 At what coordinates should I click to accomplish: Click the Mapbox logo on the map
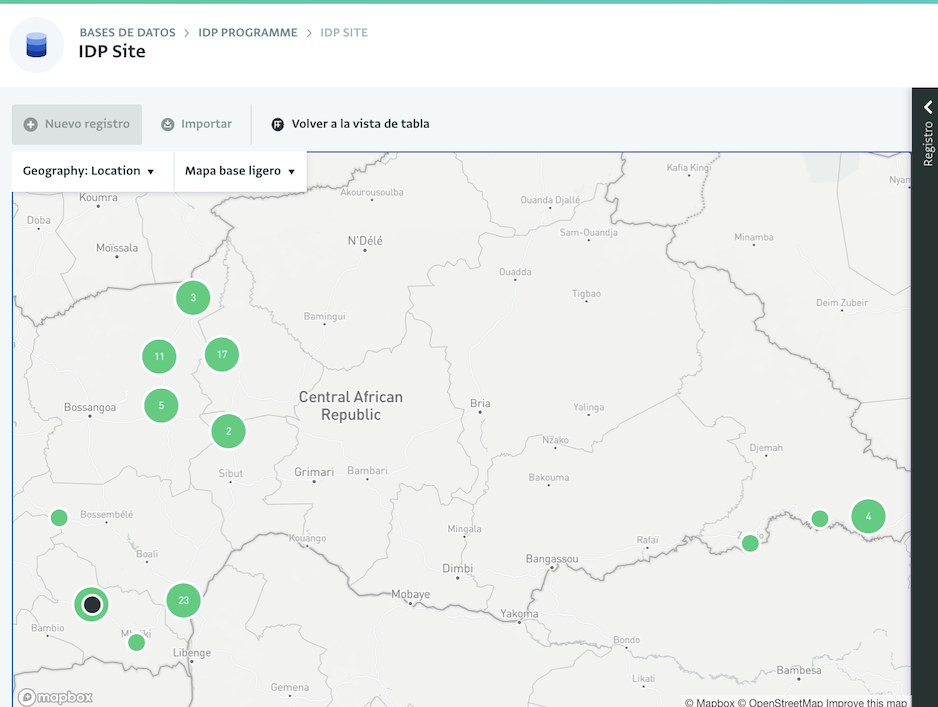pos(55,697)
